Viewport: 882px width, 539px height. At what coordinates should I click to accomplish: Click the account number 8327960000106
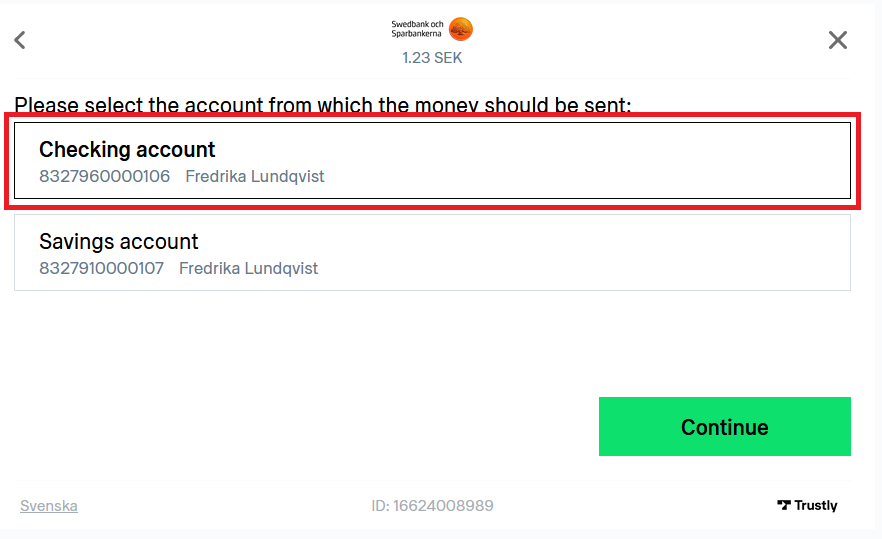point(105,176)
